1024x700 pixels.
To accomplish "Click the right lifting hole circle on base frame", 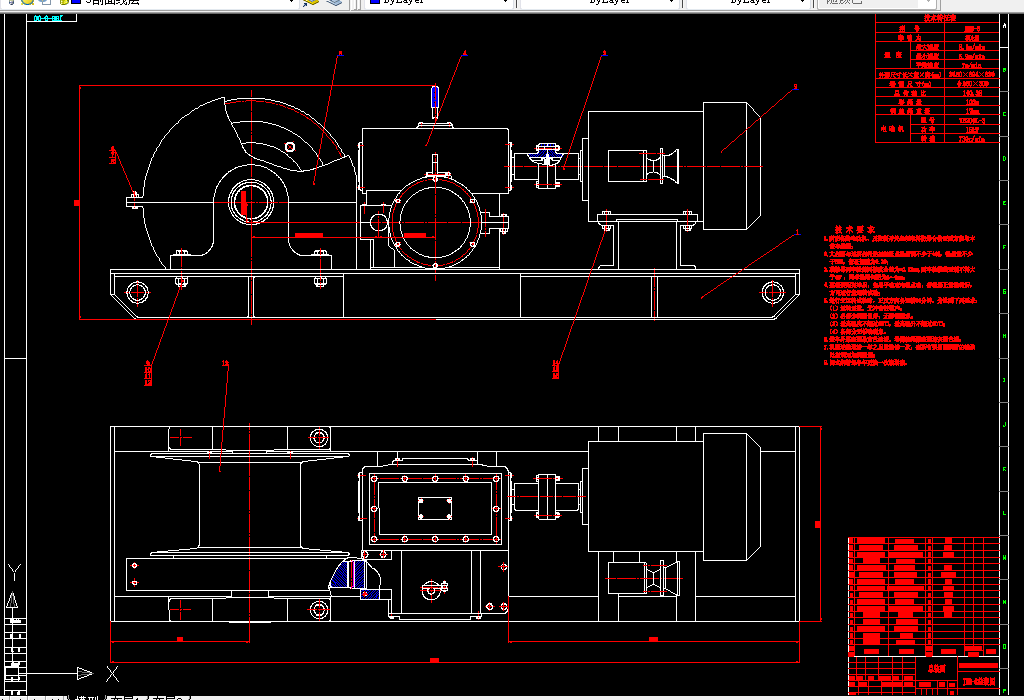I will (773, 292).
